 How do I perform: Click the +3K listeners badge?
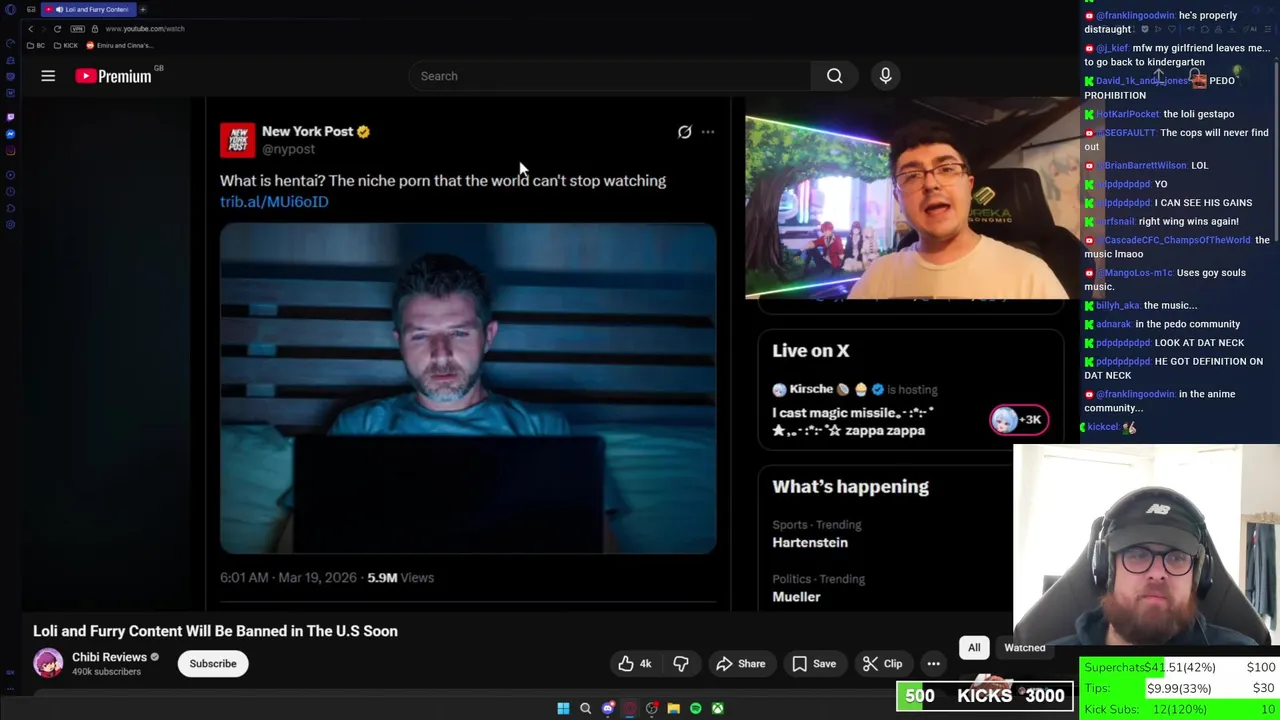[x=1019, y=420]
